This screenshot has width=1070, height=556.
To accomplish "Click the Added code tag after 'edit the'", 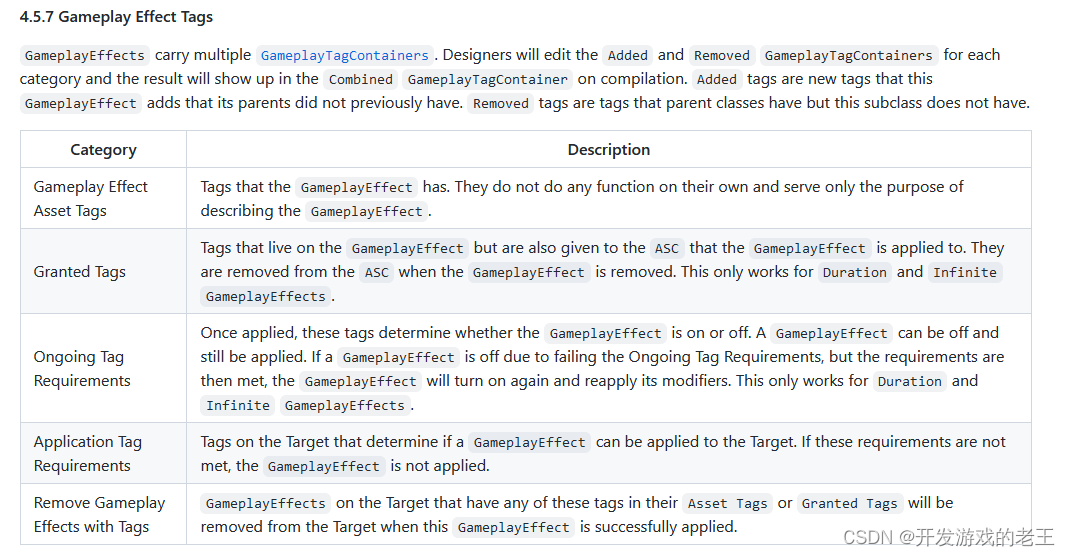I will point(628,55).
